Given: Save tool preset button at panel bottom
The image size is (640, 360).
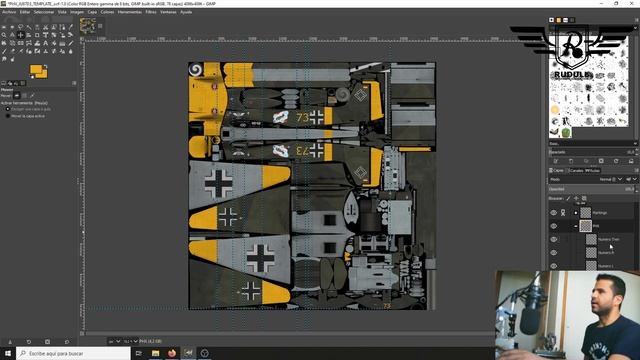Looking at the screenshot, I should click(x=10, y=342).
